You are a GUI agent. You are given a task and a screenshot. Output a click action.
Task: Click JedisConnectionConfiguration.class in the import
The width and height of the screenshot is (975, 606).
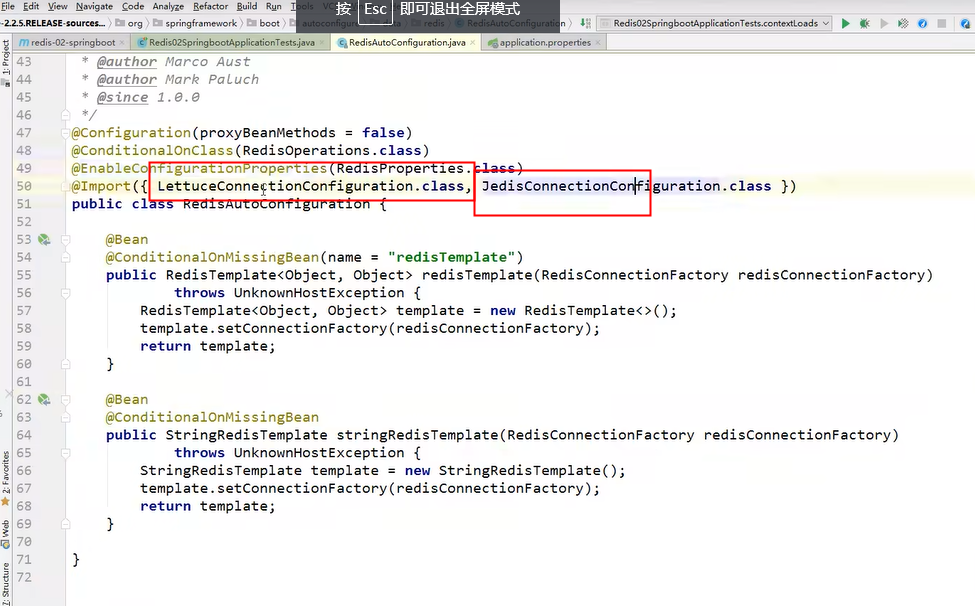point(626,186)
